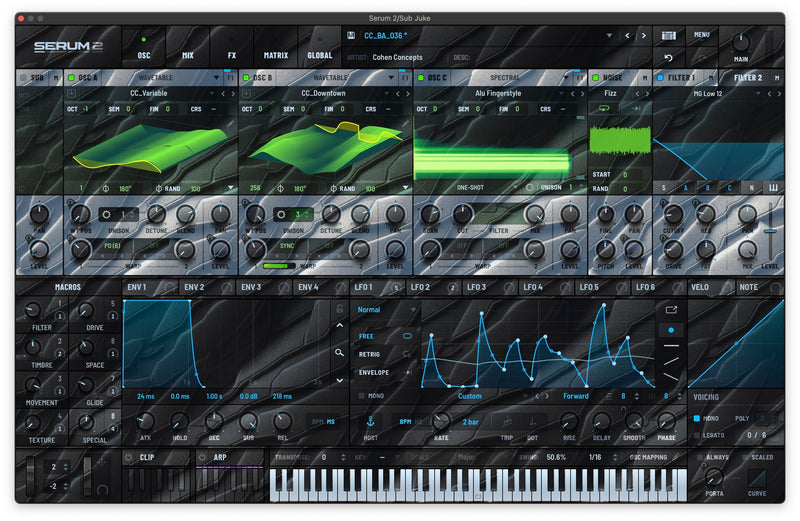The image size is (800, 521).
Task: Open the LFO Normal mode dropdown
Action: (386, 310)
